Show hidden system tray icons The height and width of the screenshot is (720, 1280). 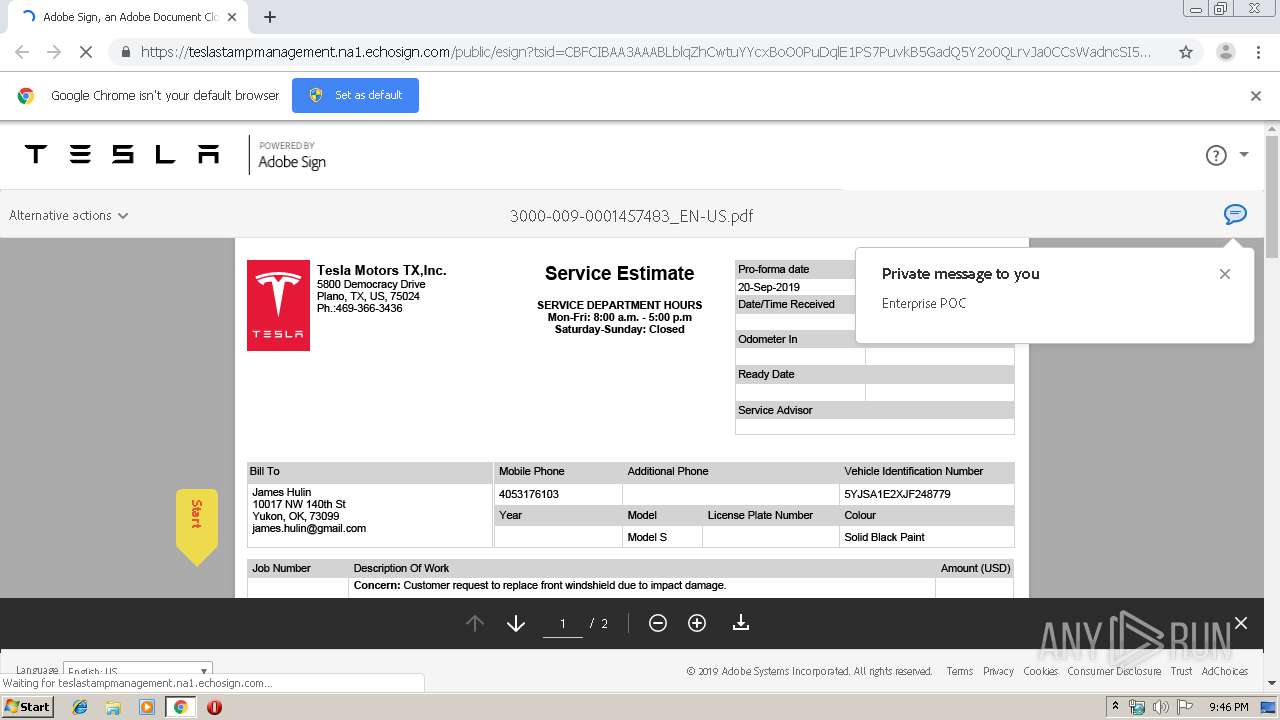point(1115,707)
